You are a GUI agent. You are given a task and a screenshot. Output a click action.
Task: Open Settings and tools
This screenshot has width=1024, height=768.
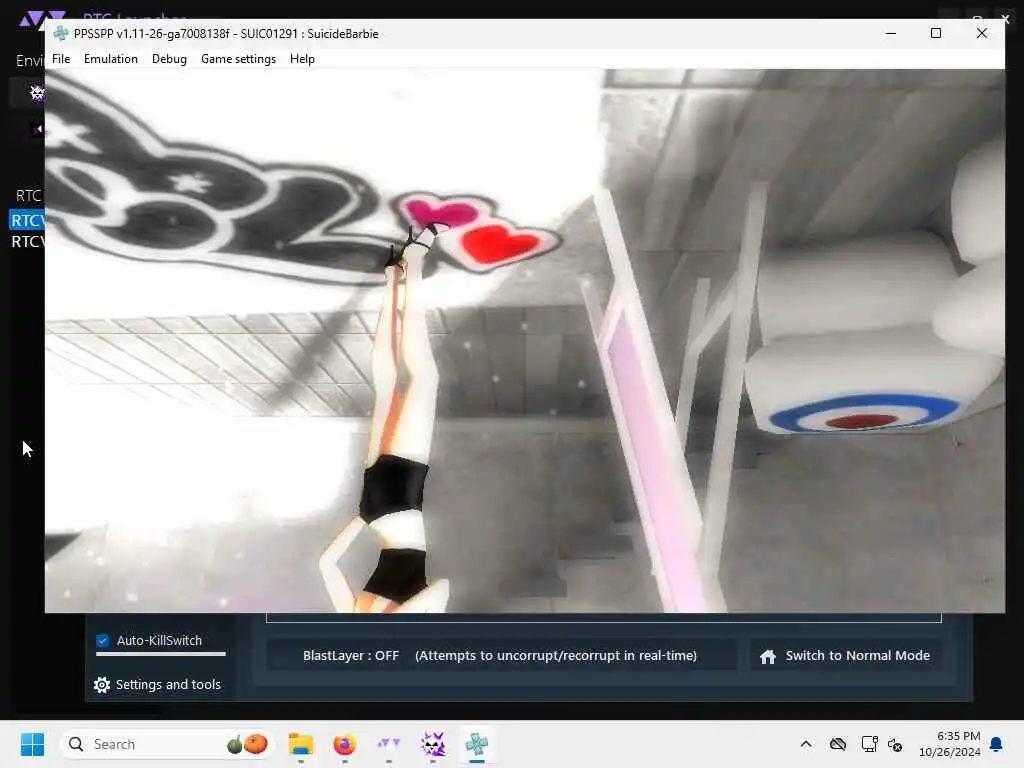coord(157,684)
